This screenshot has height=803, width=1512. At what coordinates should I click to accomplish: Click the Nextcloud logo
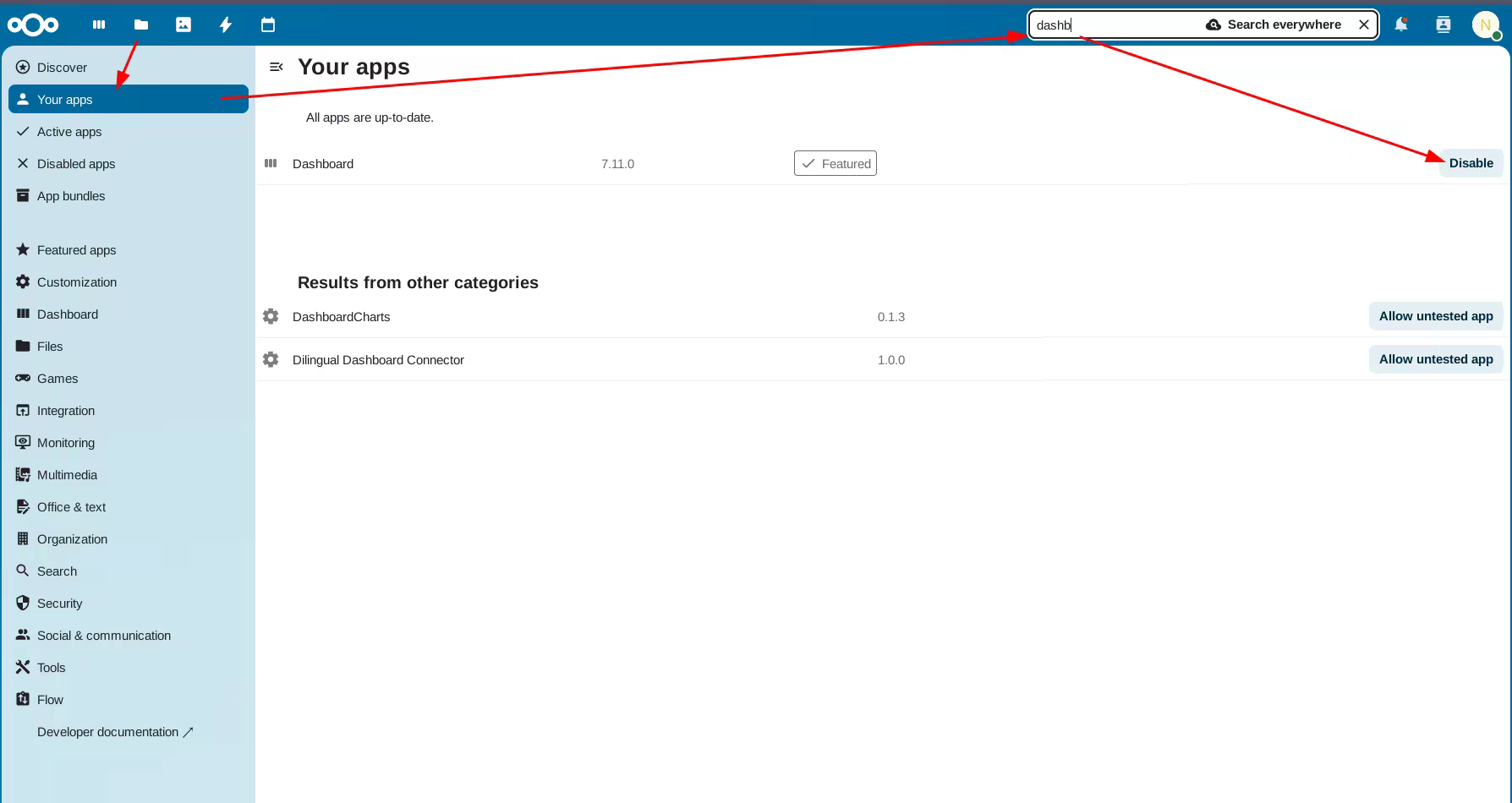[33, 25]
